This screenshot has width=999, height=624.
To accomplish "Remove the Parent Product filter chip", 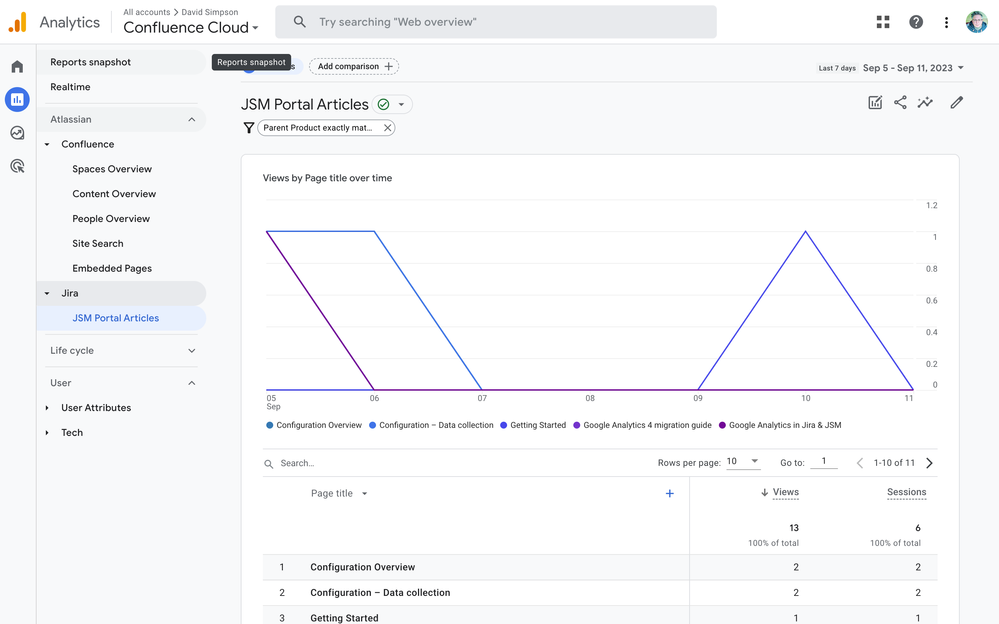I will tap(387, 127).
